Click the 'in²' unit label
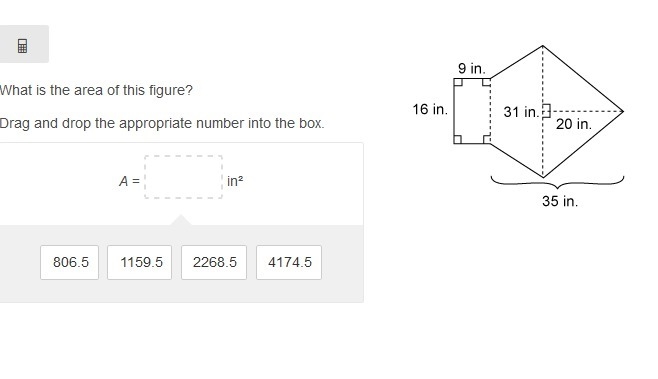 tap(235, 181)
